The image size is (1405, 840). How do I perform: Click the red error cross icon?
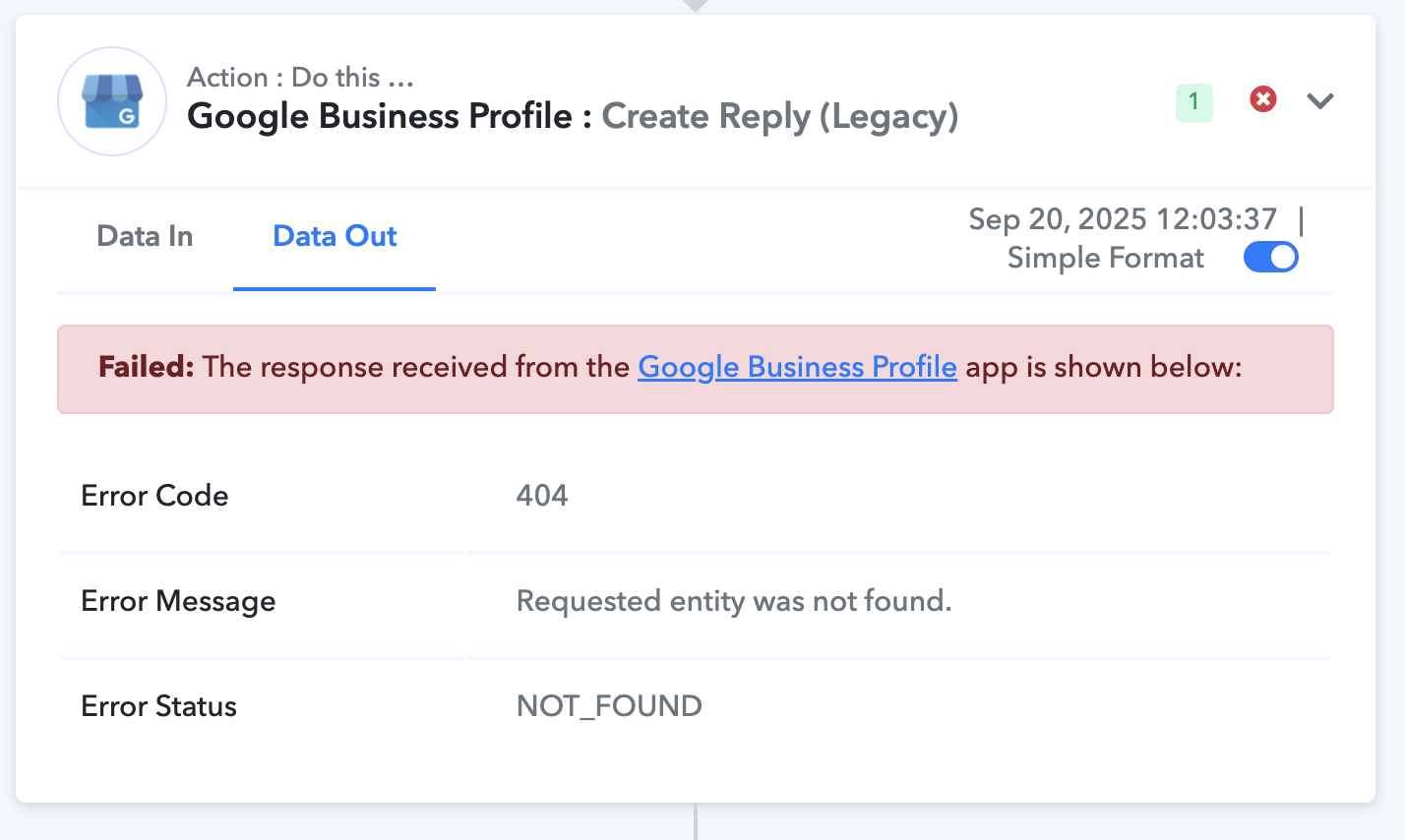click(1263, 99)
